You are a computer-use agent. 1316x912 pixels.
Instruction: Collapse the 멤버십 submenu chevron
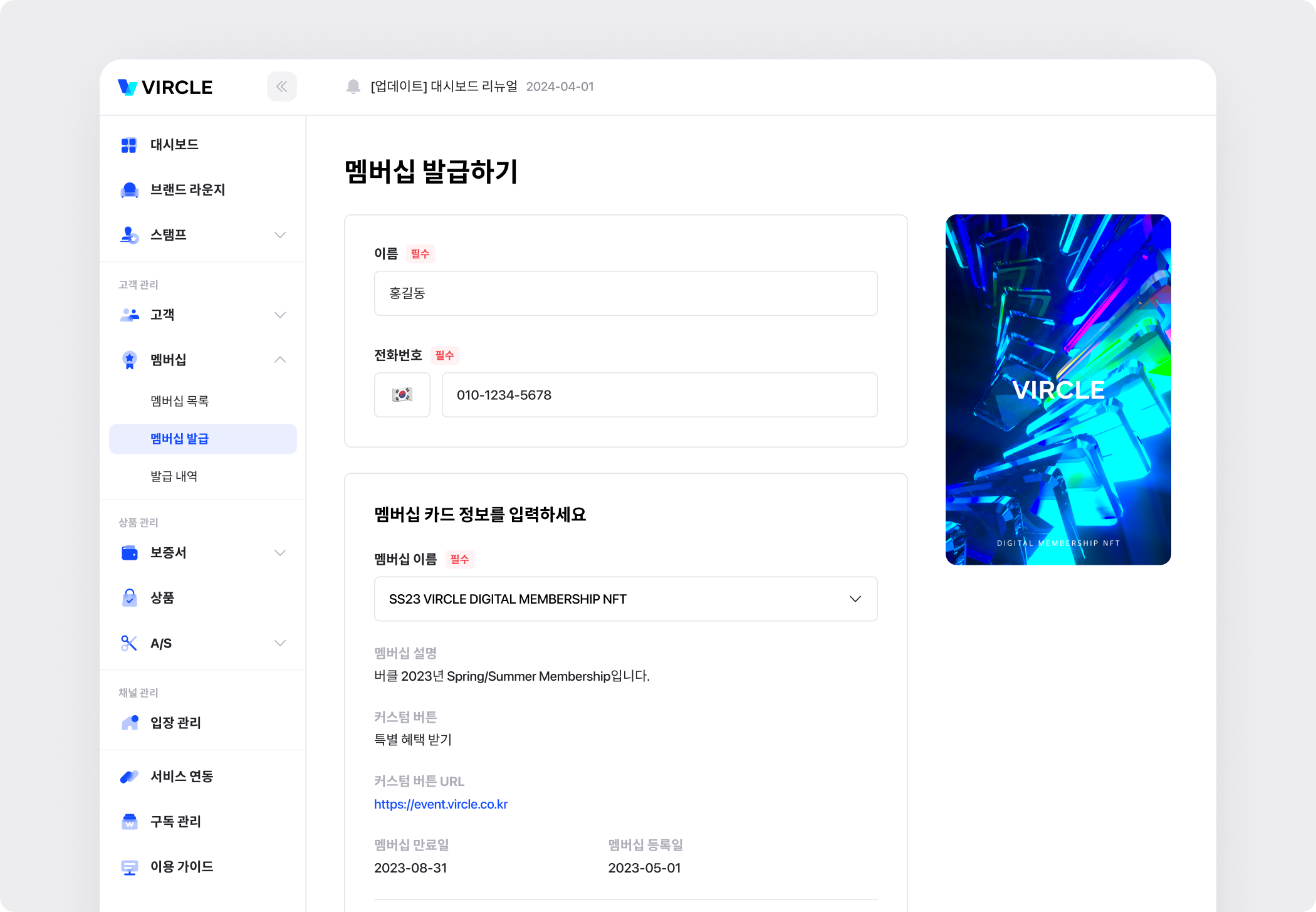pos(280,360)
